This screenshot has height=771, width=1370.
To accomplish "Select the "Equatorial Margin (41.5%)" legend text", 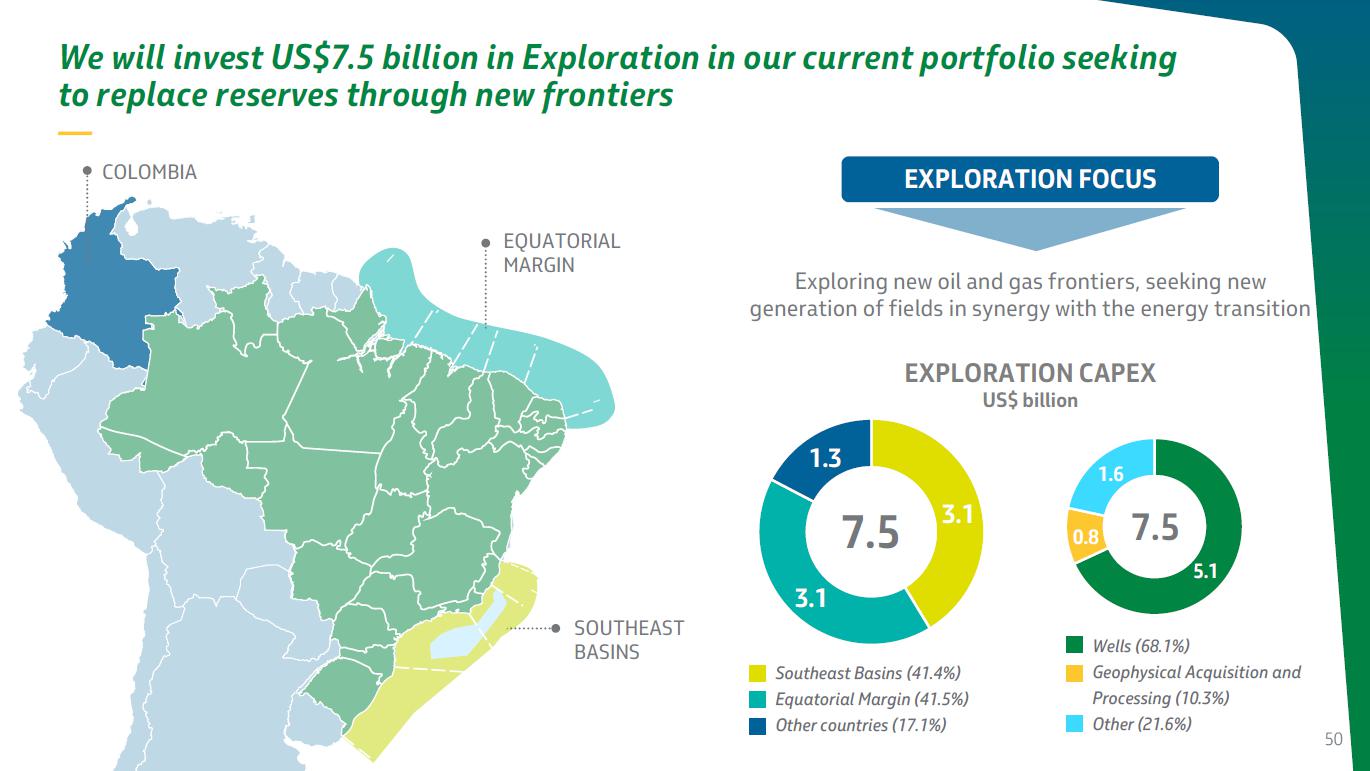I will (x=872, y=700).
